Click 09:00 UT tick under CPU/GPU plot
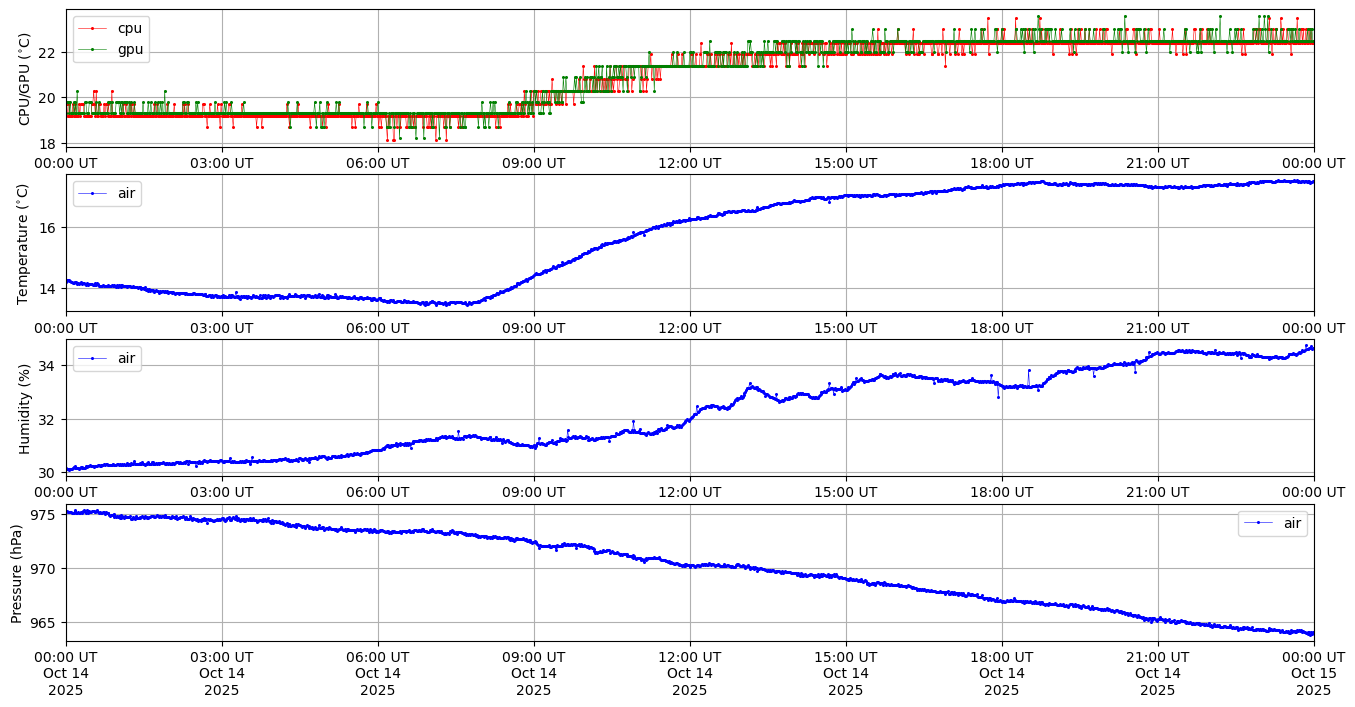This screenshot has width=1355, height=707. pyautogui.click(x=533, y=163)
